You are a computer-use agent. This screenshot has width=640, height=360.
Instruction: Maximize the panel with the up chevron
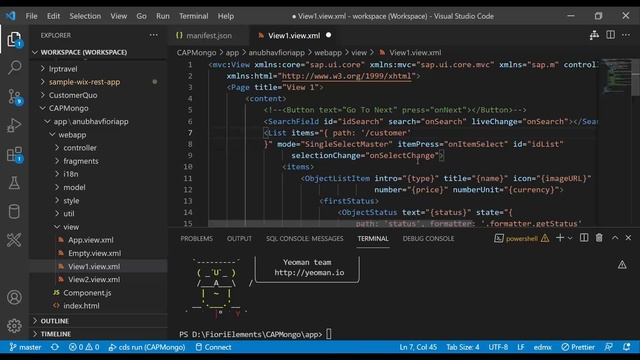coord(615,238)
